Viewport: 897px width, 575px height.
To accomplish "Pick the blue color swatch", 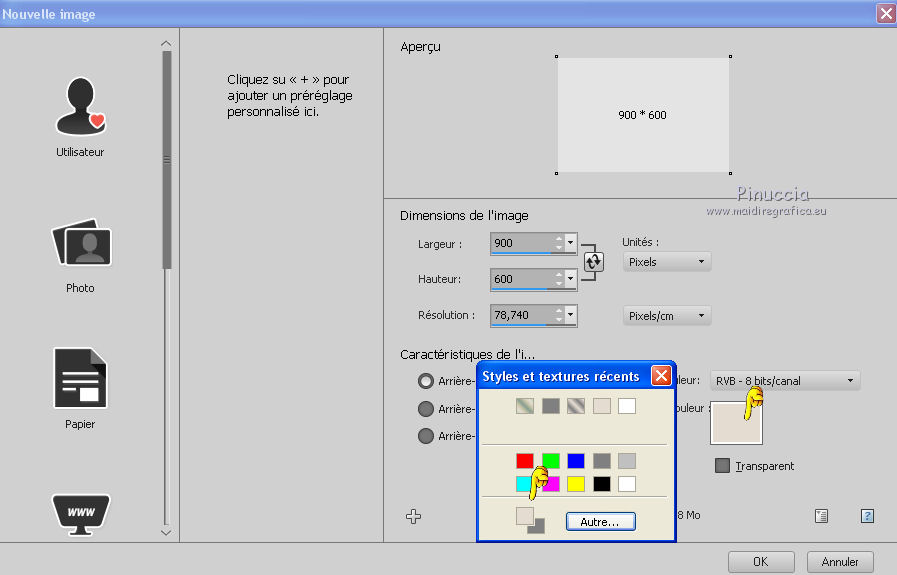I will tap(576, 461).
